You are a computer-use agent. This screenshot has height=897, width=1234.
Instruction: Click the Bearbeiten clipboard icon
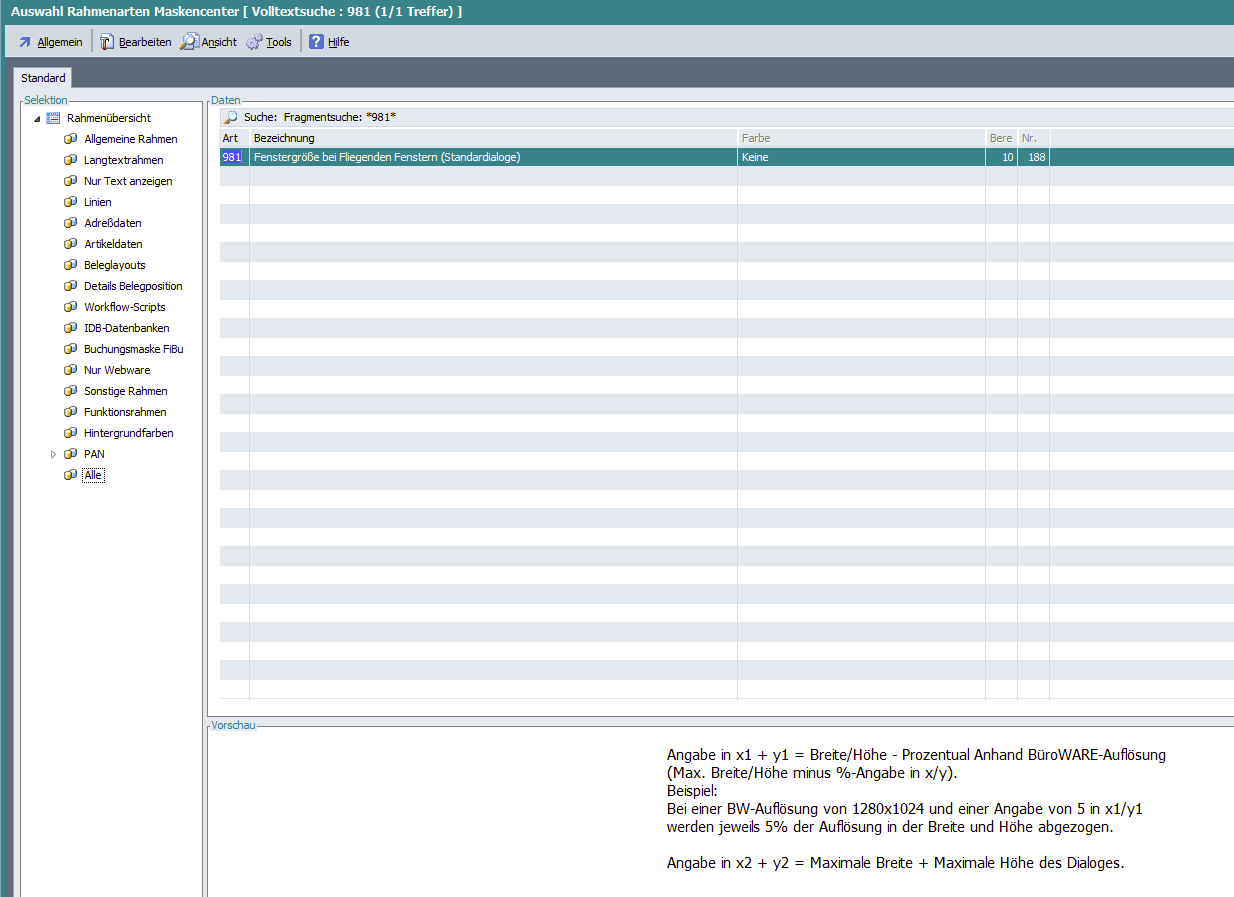point(106,42)
